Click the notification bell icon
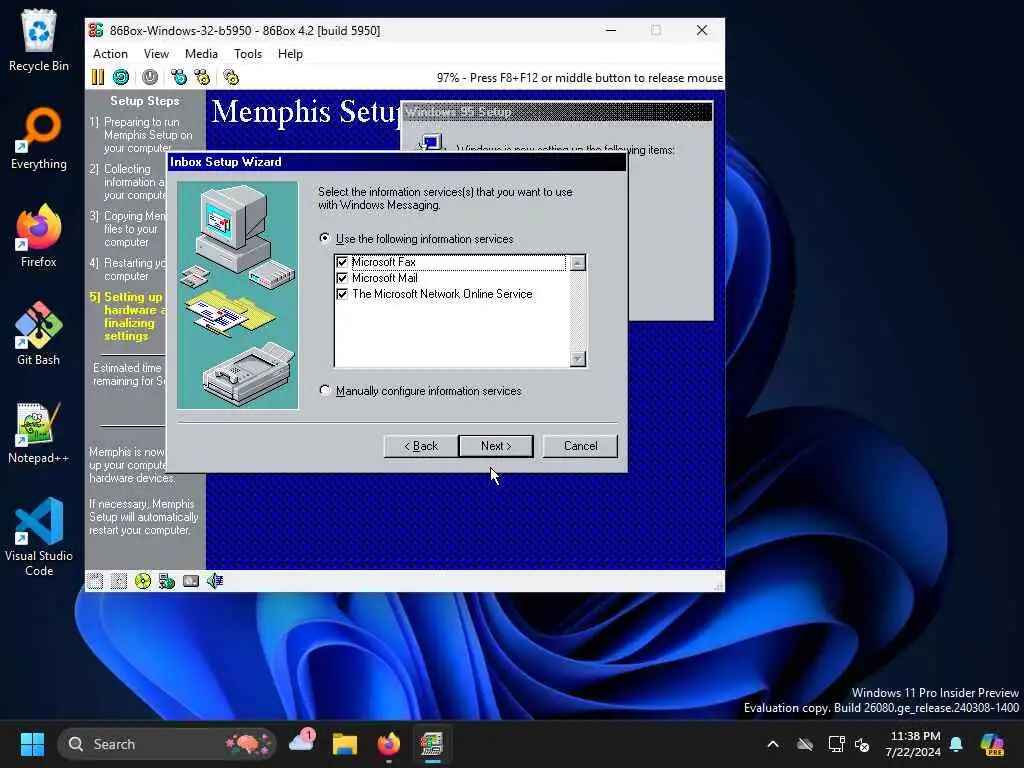1024x768 pixels. 956,744
